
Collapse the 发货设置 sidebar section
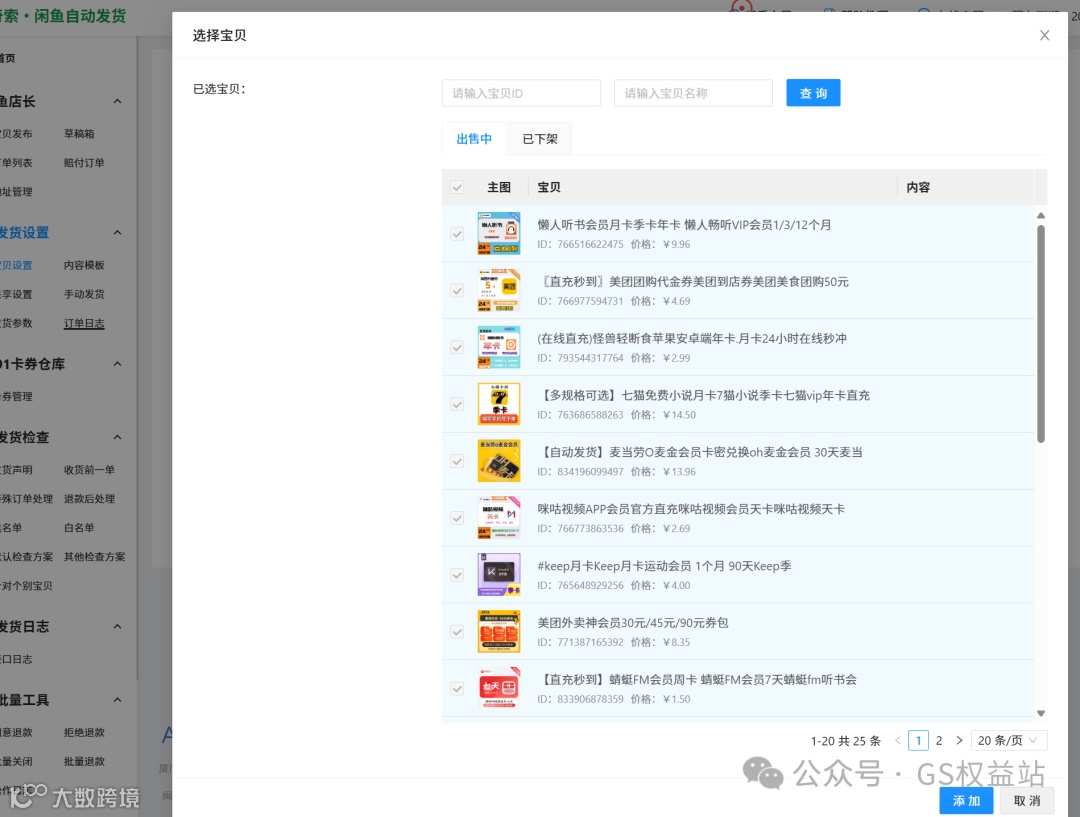[117, 232]
